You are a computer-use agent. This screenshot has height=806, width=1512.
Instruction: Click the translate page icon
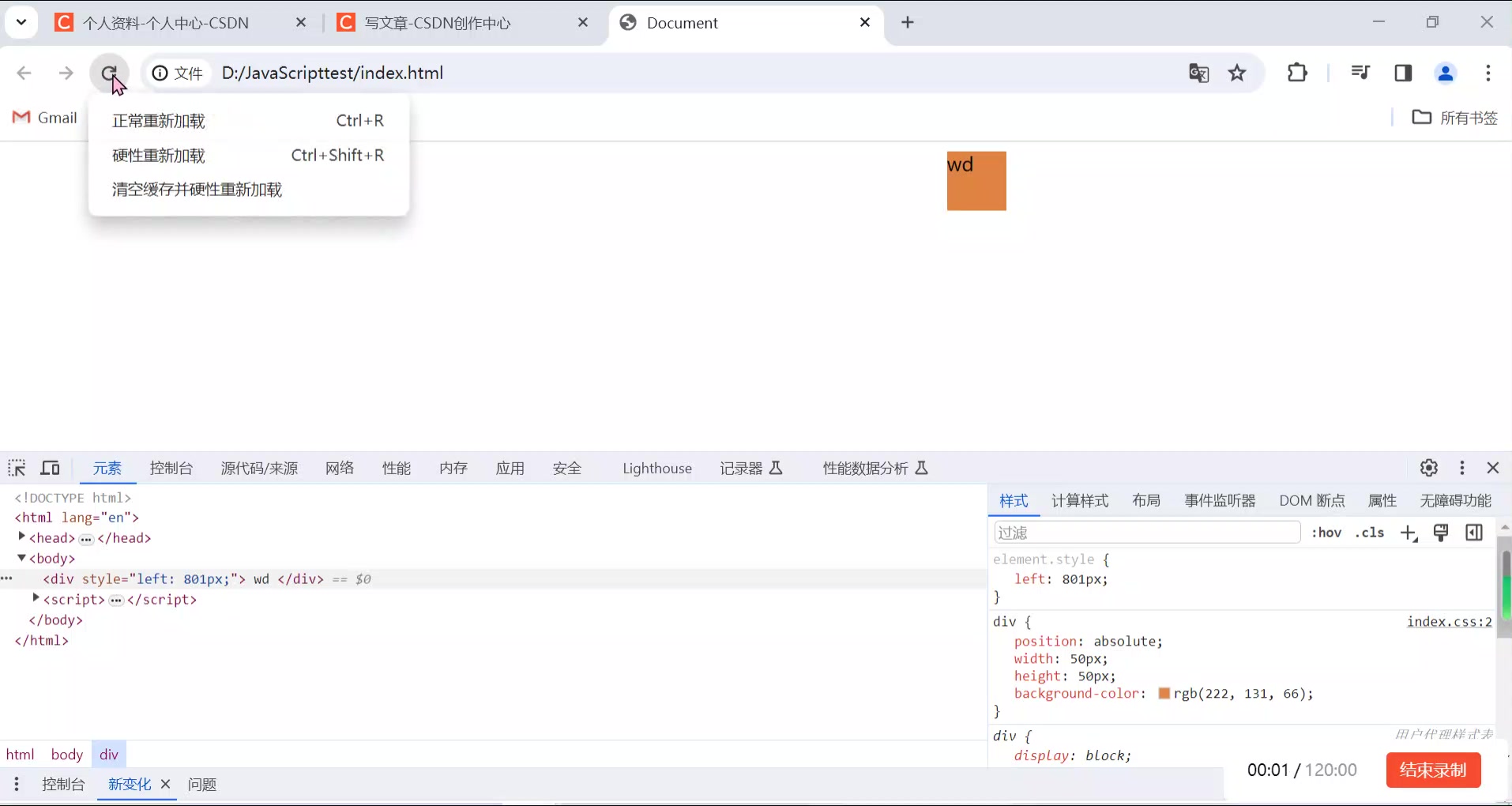pos(1198,73)
